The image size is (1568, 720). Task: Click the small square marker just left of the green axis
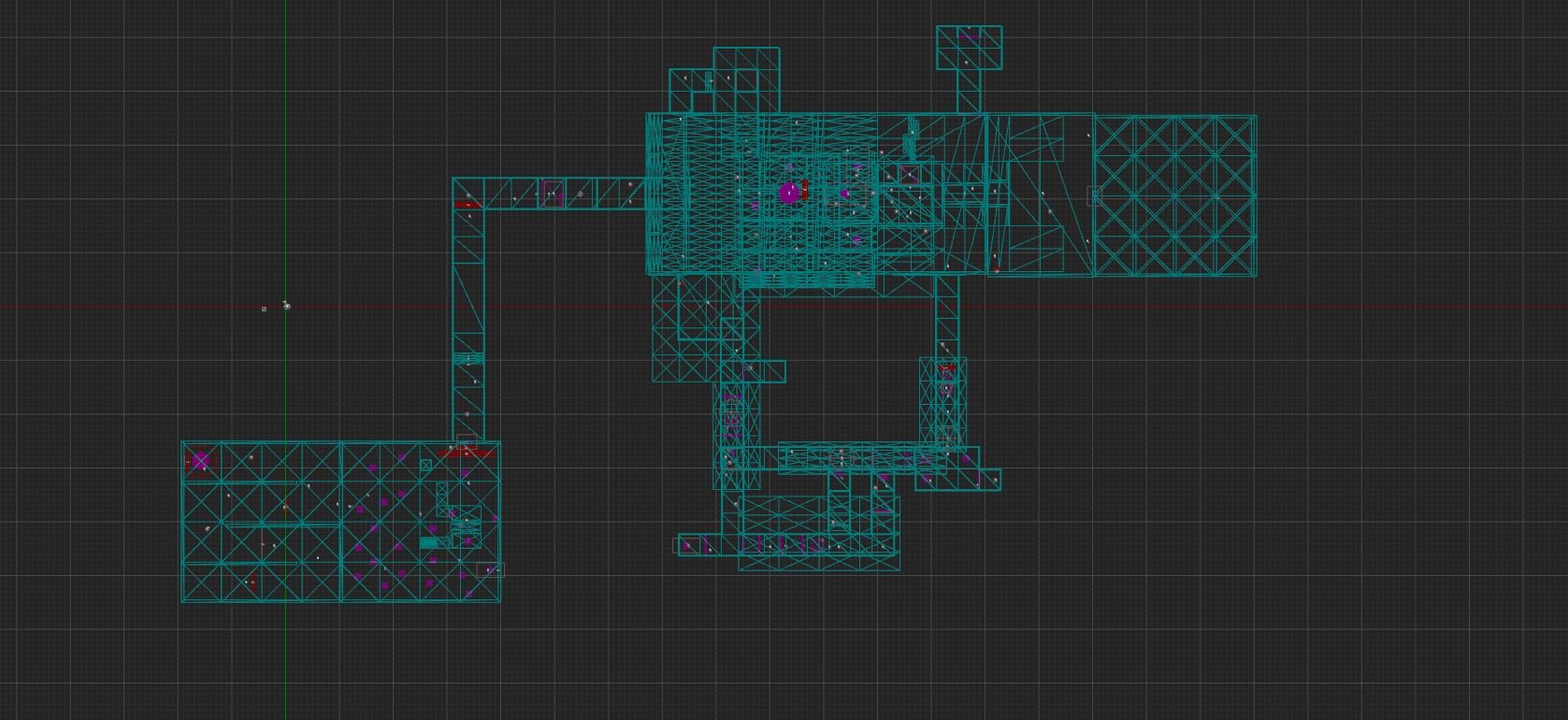click(264, 309)
